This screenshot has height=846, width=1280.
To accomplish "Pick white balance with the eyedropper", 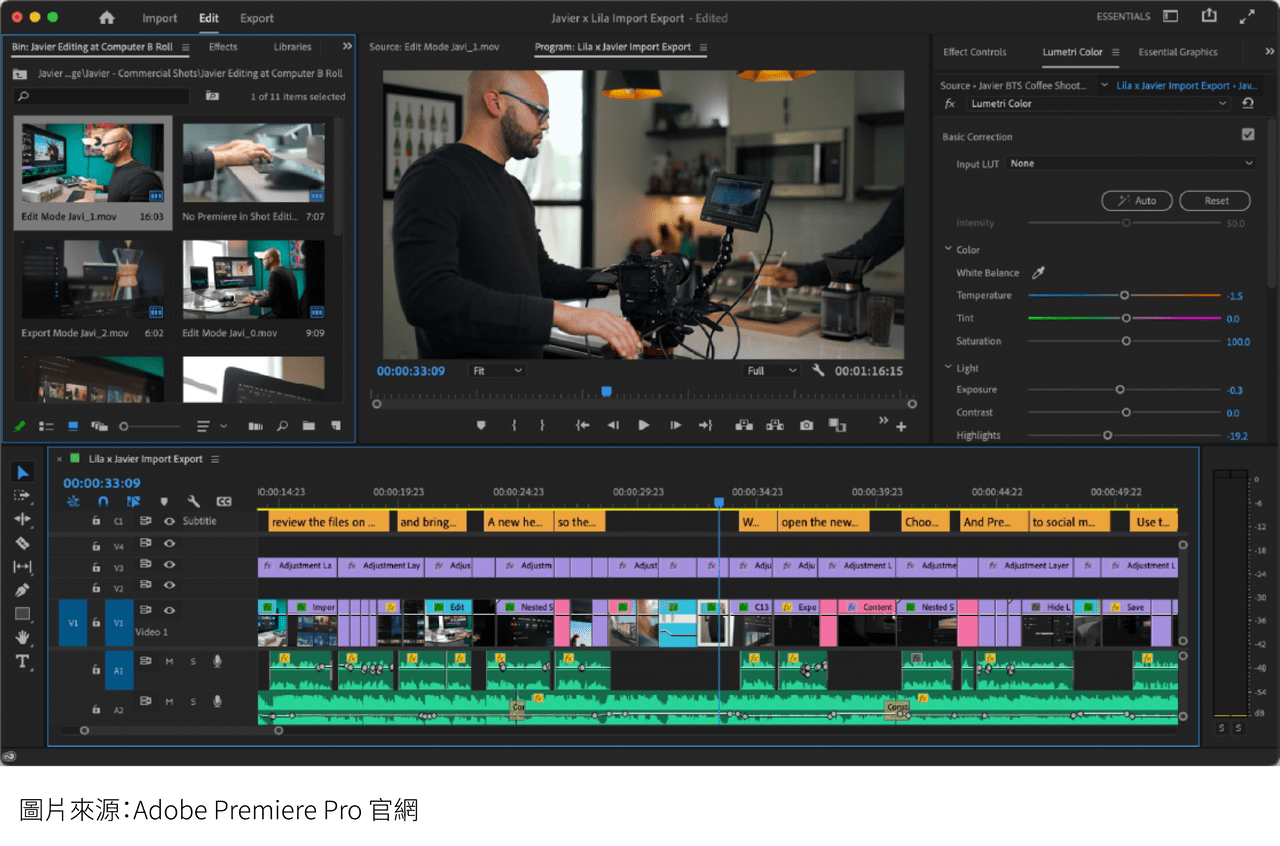I will point(1038,272).
